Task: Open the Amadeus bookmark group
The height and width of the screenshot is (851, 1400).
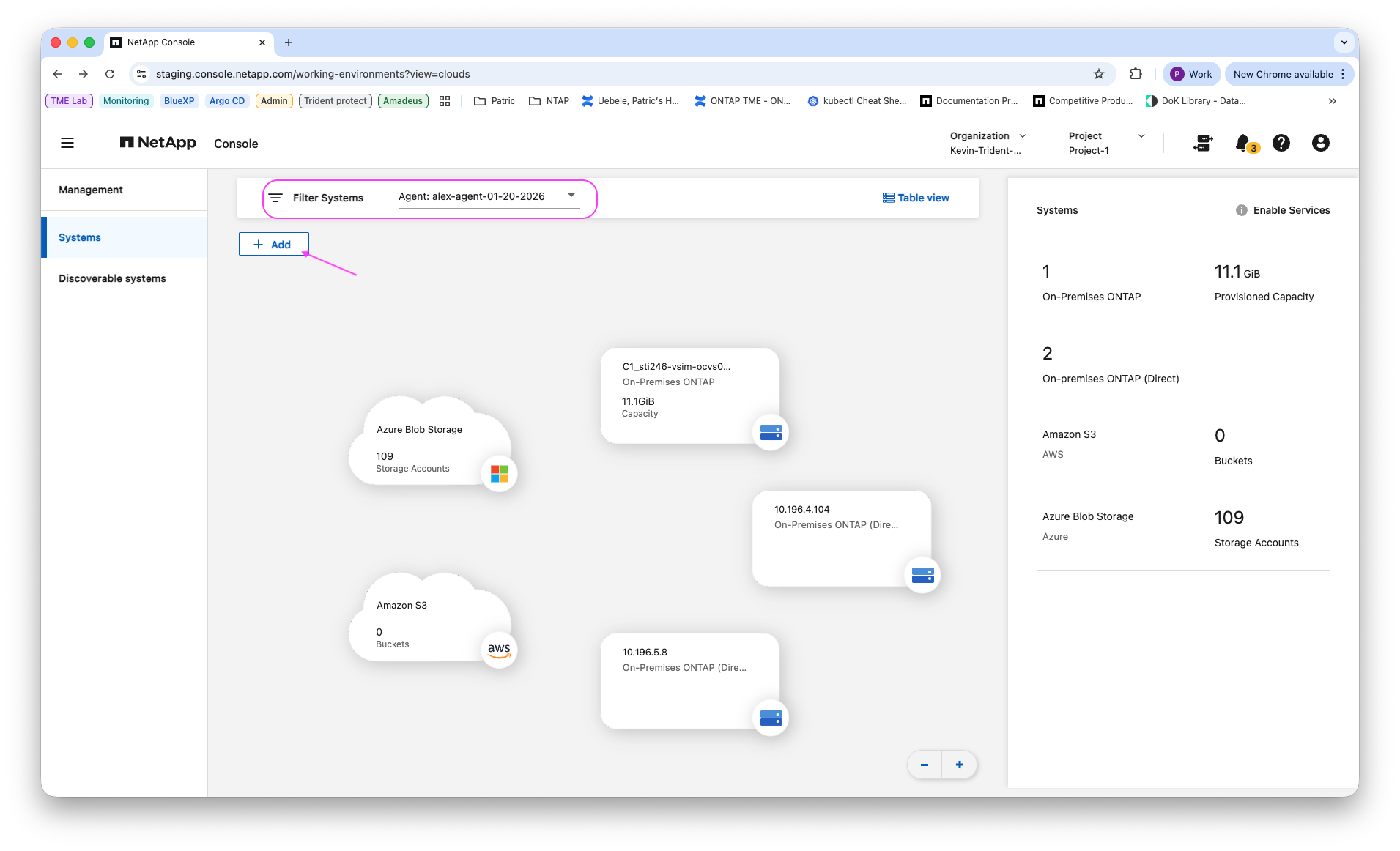Action: pyautogui.click(x=403, y=101)
